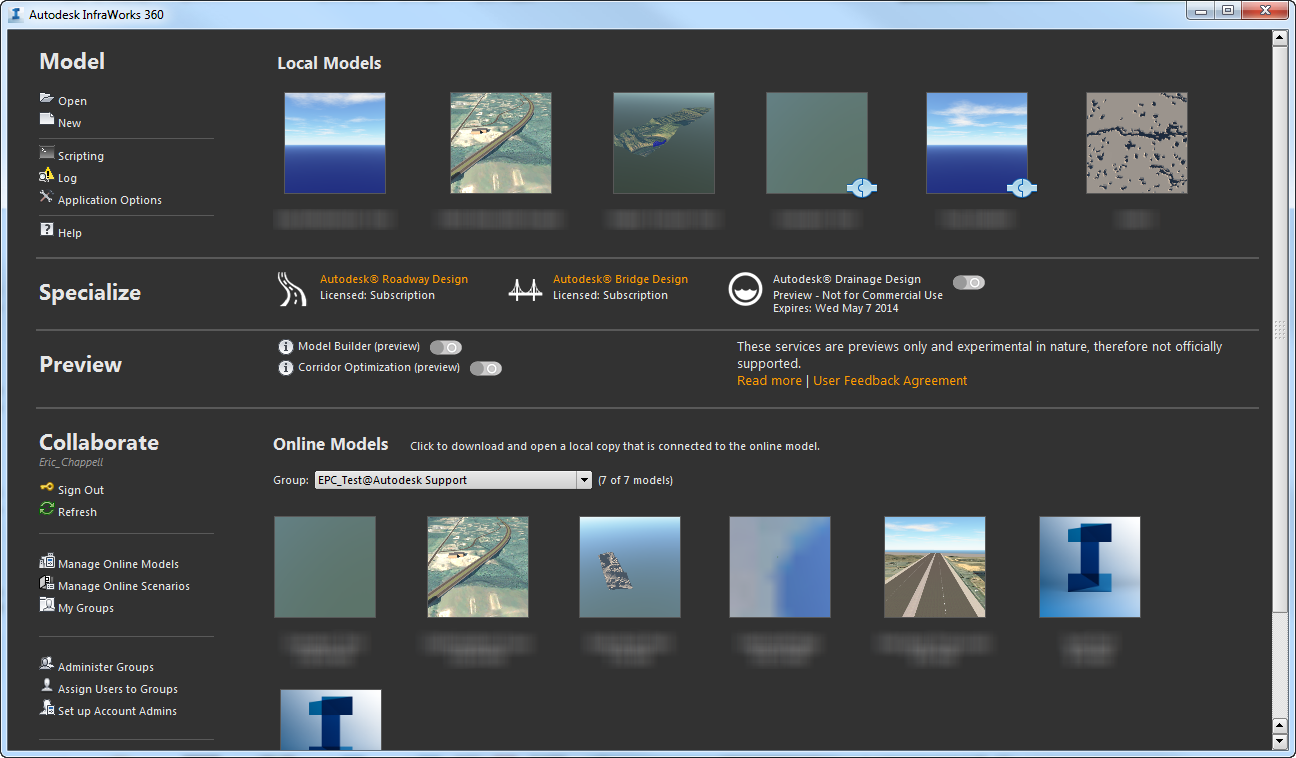Image resolution: width=1296 pixels, height=758 pixels.
Task: Download online model with small city island
Action: click(630, 567)
